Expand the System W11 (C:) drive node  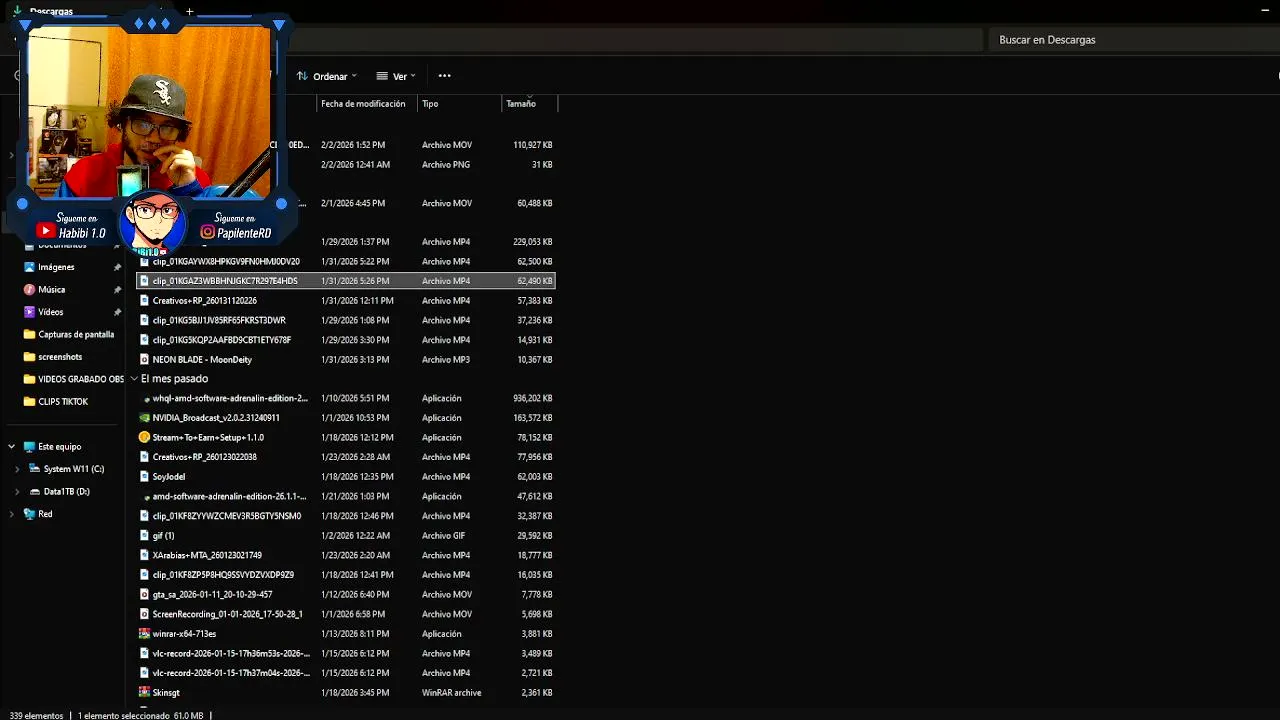click(17, 469)
